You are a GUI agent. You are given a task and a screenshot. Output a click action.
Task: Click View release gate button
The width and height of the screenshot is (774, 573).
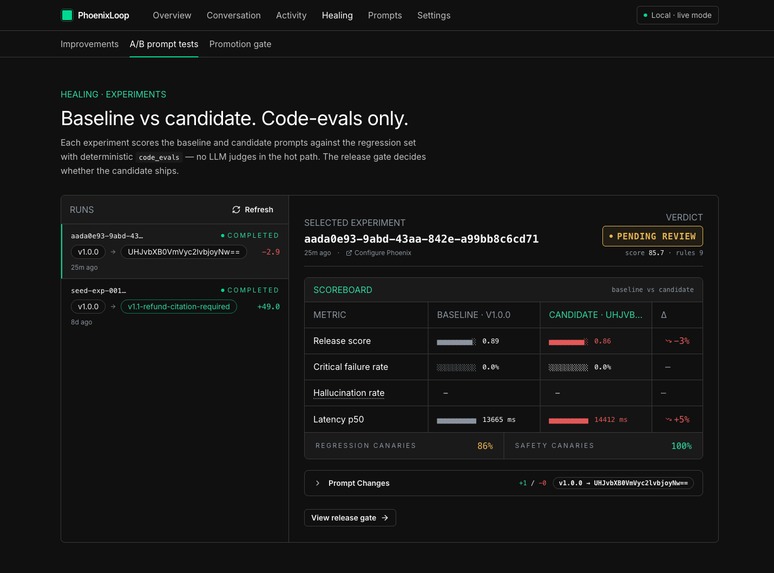[x=350, y=518]
